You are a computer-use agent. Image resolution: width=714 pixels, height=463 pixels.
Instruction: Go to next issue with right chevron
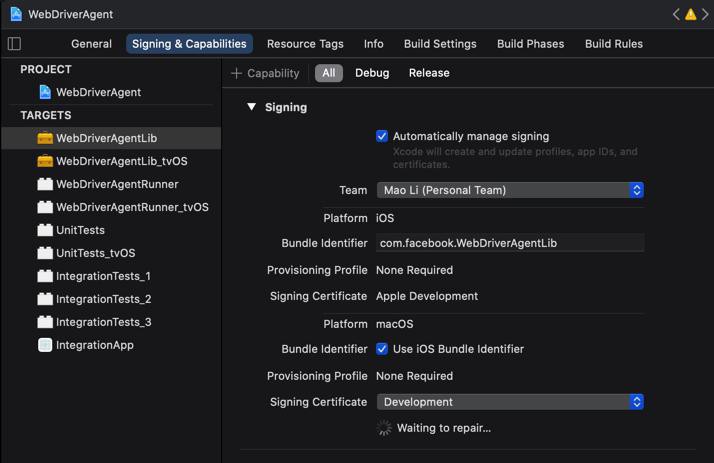(705, 15)
